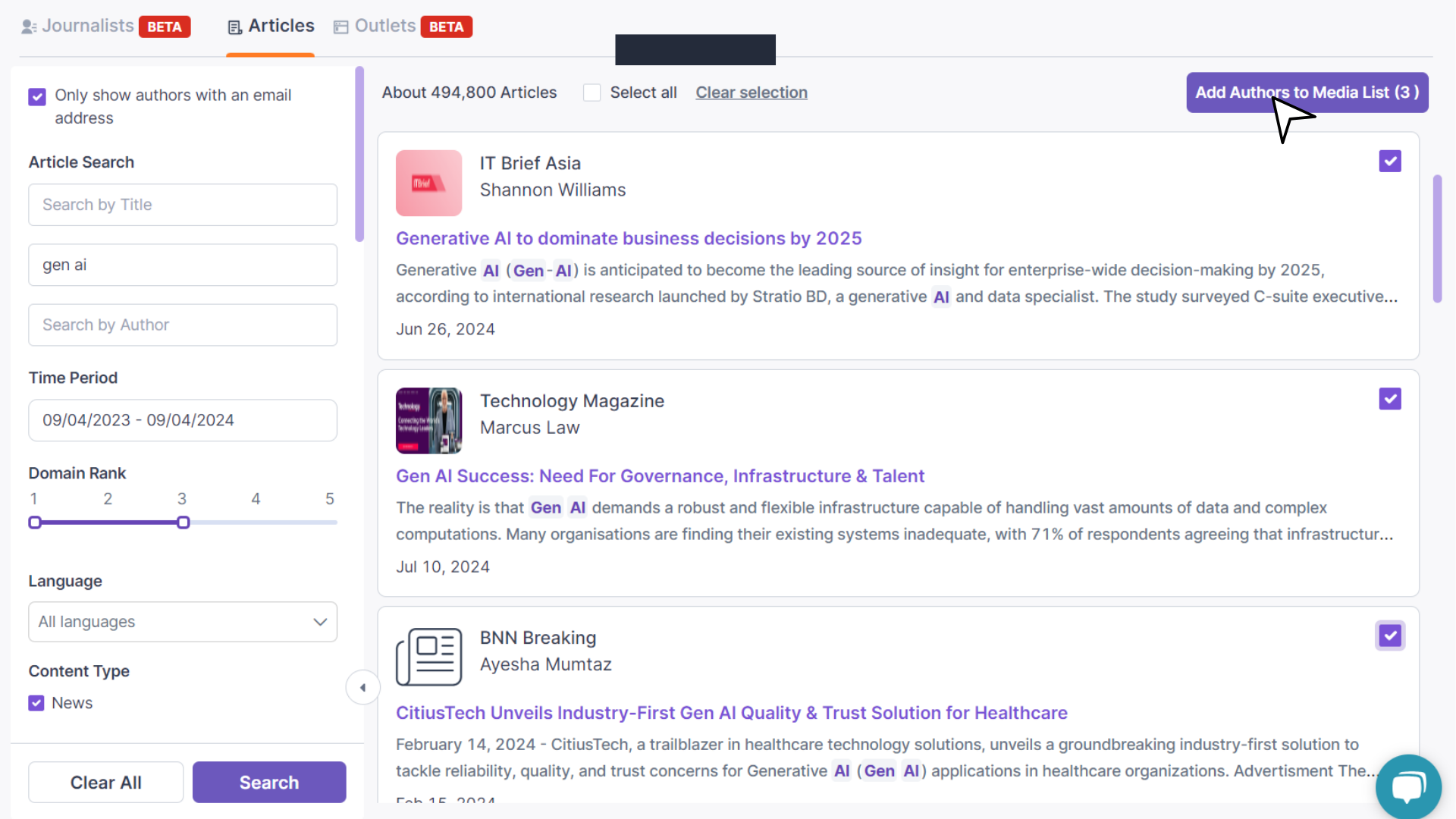Click the Clear selection link
1456x819 pixels.
click(752, 93)
